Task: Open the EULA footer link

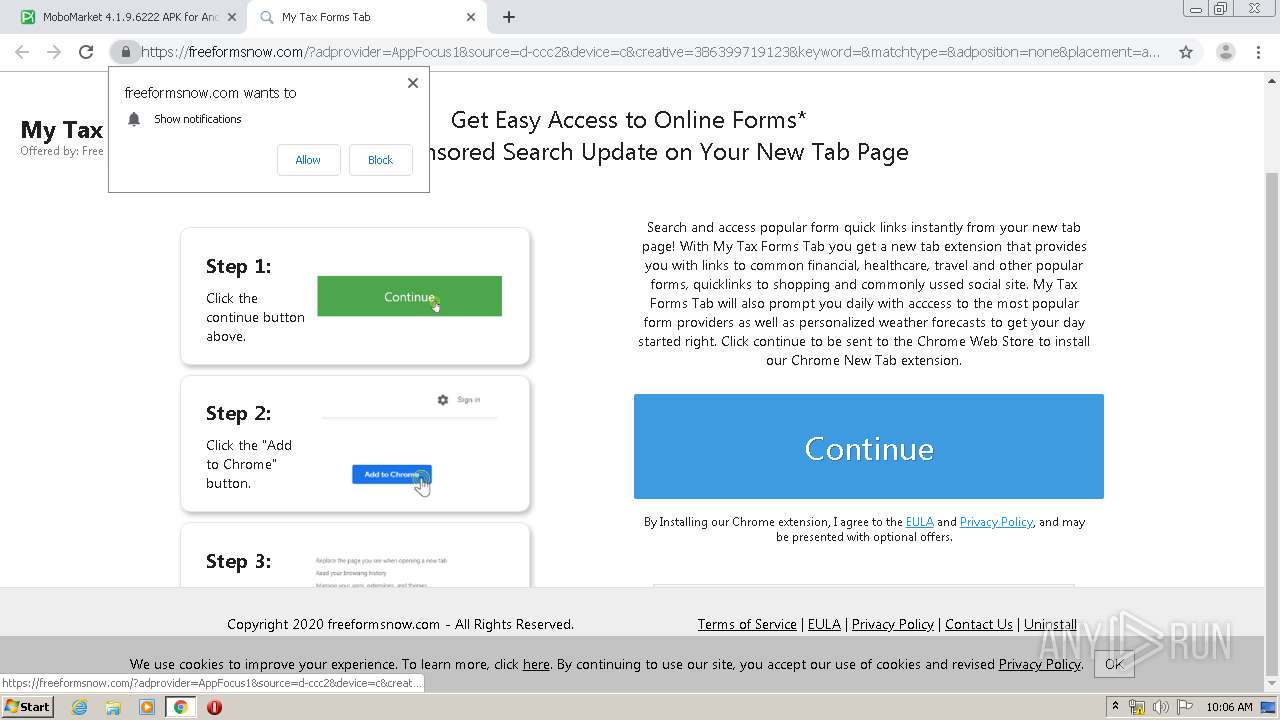Action: point(824,624)
